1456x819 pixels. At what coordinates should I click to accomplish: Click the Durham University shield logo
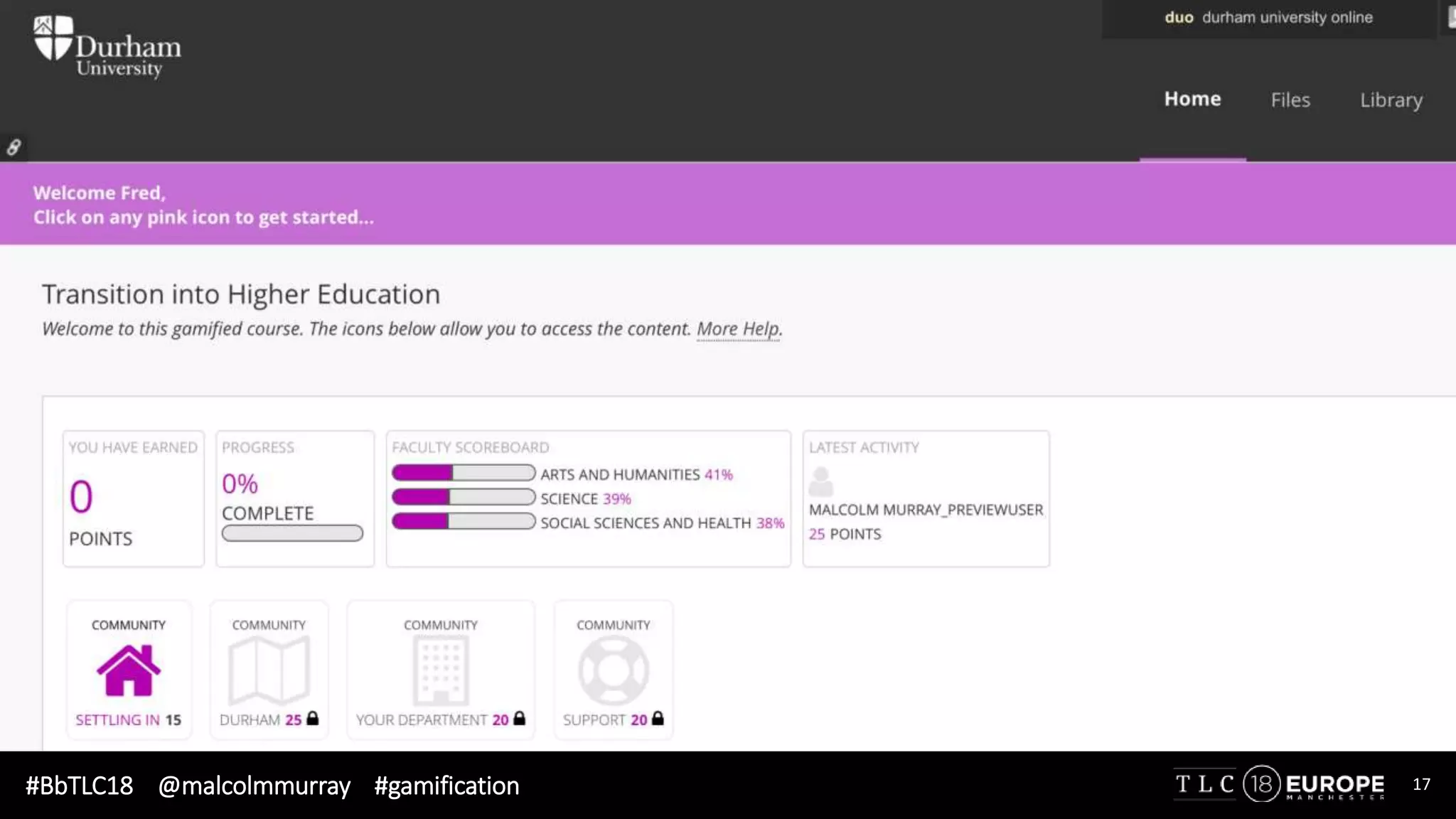tap(53, 38)
